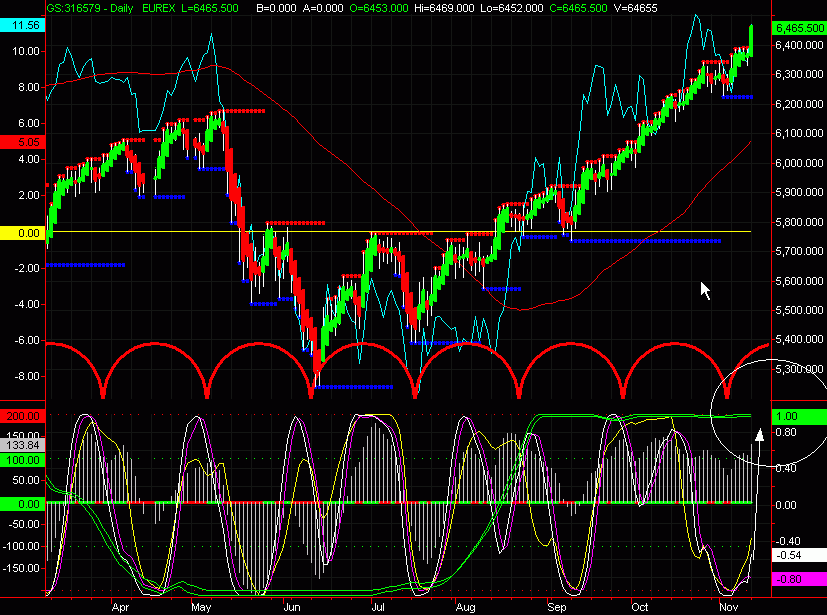Click the 5,800.000 price axis label

click(800, 222)
